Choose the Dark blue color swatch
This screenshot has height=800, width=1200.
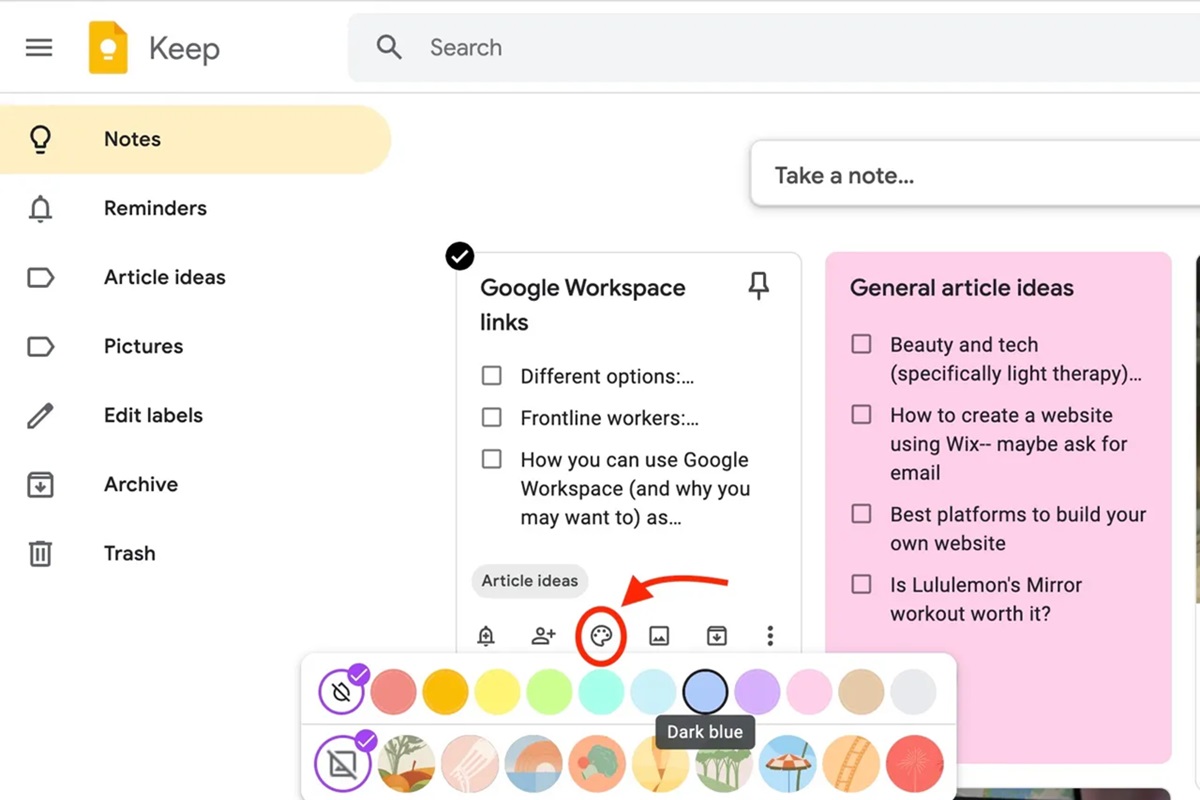click(x=705, y=692)
